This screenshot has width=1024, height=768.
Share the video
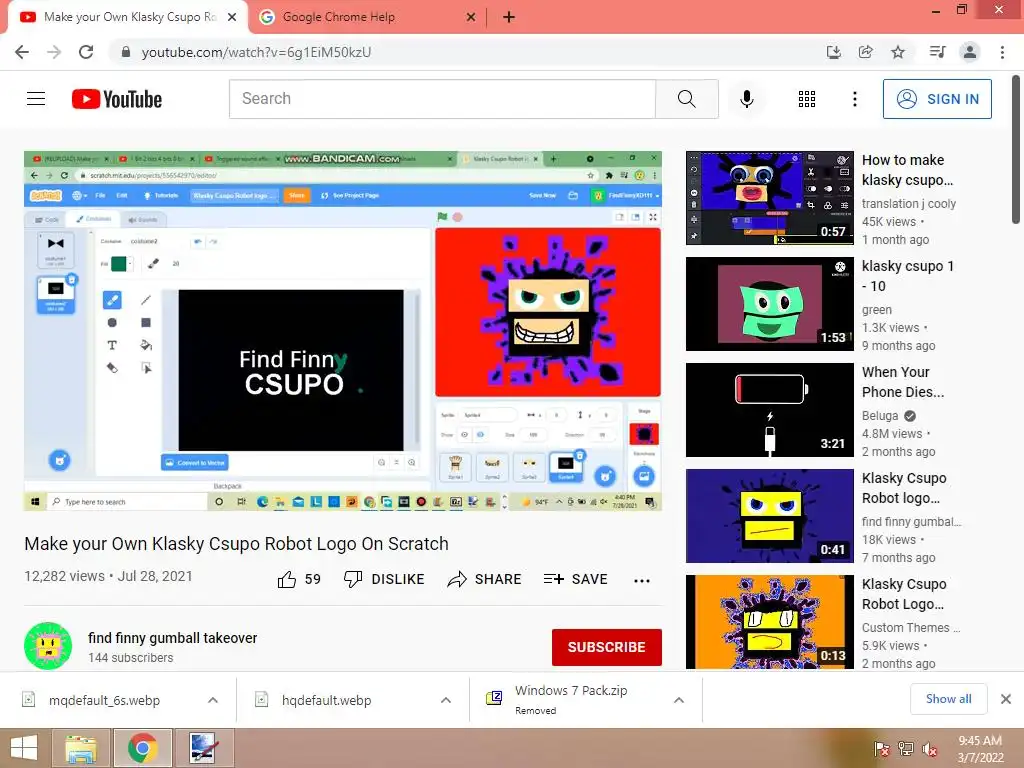pyautogui.click(x=484, y=579)
